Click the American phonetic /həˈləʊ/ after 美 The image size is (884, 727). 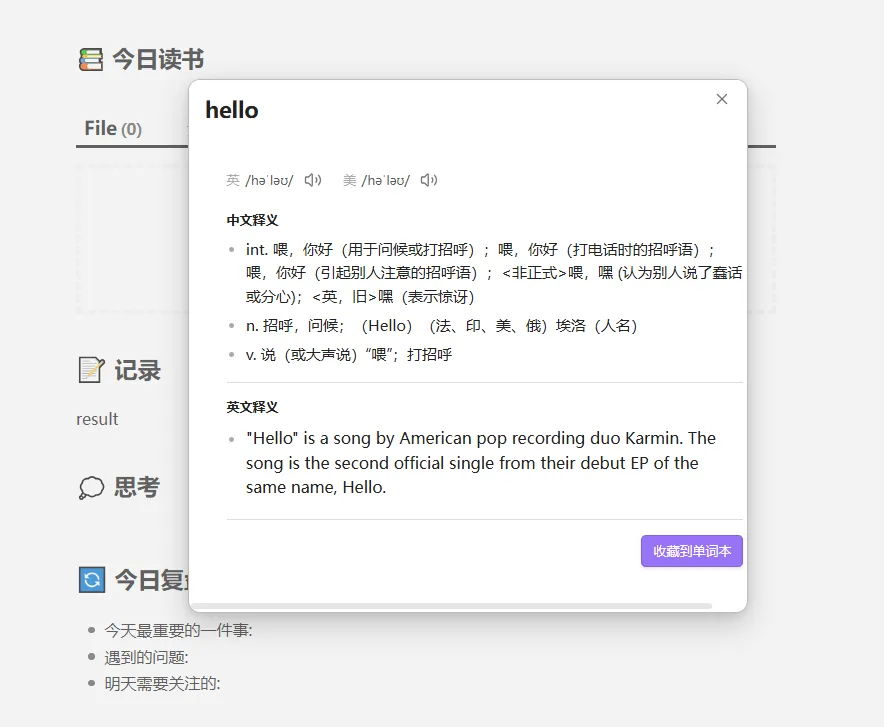tap(386, 180)
